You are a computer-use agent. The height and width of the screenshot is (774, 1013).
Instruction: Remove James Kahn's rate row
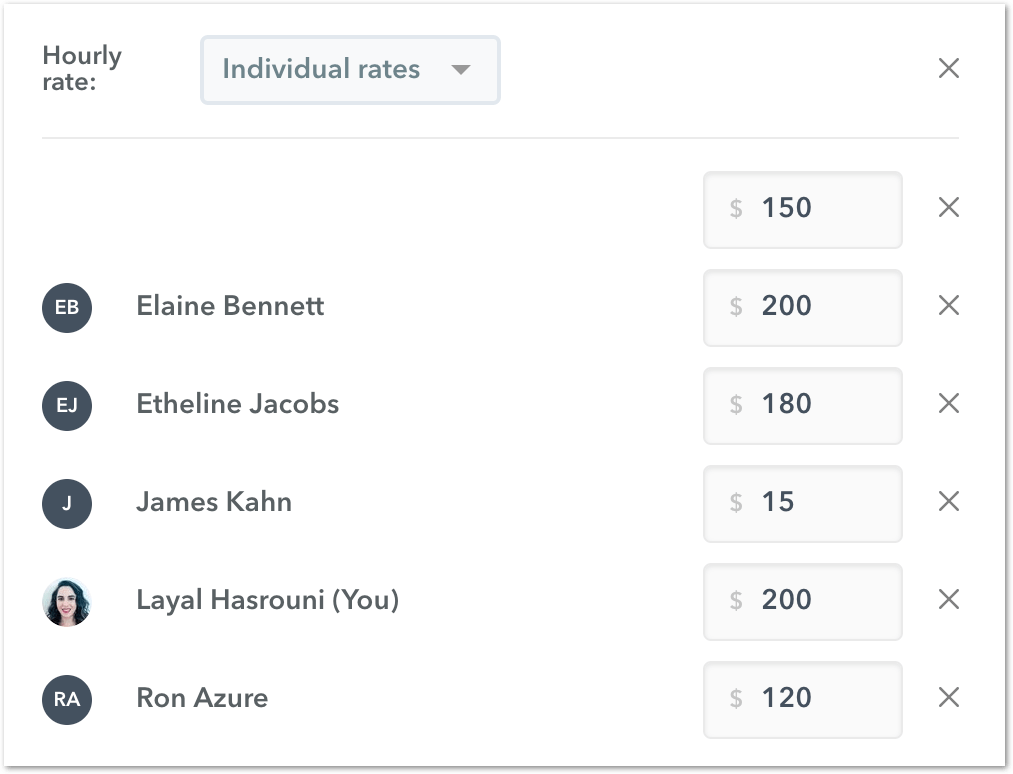948,502
